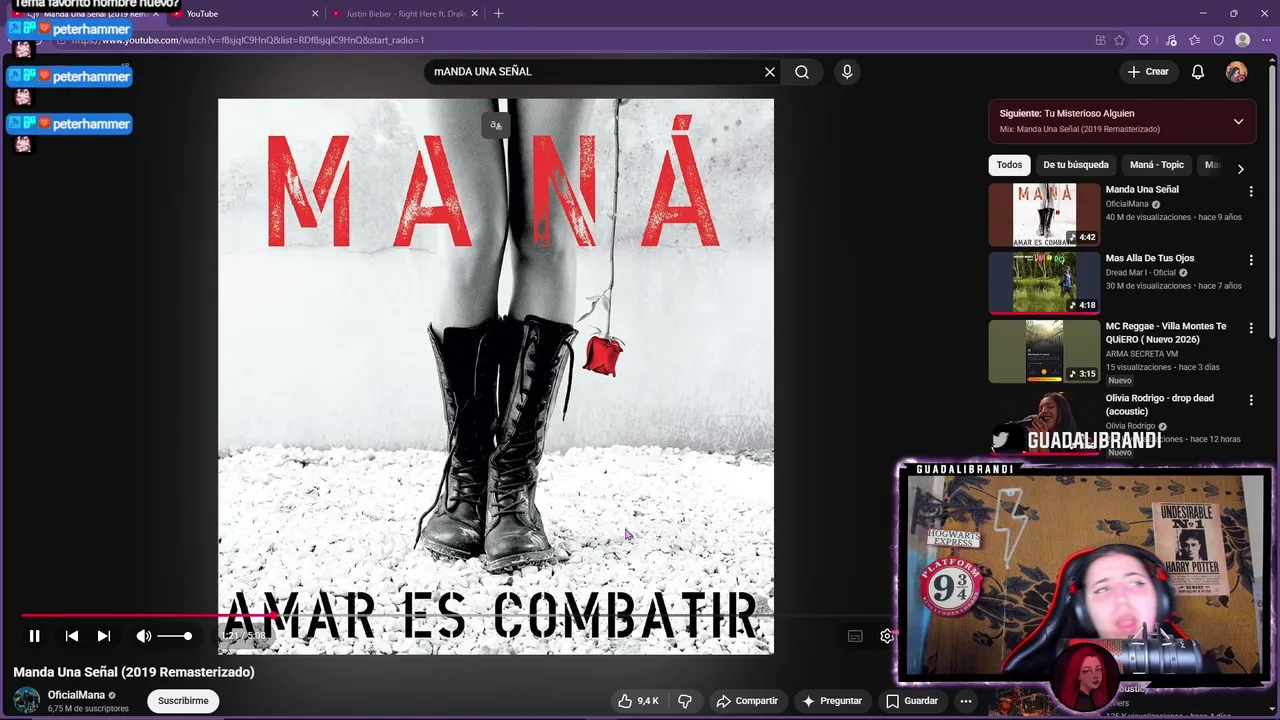Subscribe with Suscribirme button
This screenshot has width=1280, height=720.
click(183, 701)
